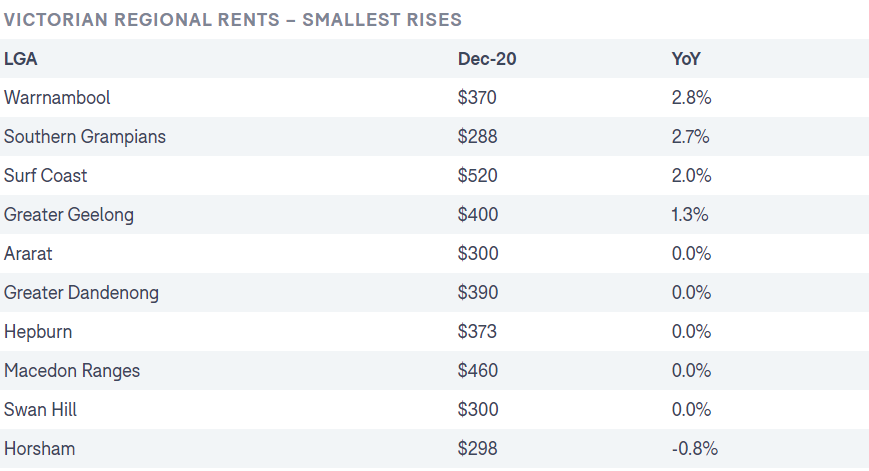The image size is (869, 471).
Task: Select the Greater Dandenong cell
Action: [81, 293]
